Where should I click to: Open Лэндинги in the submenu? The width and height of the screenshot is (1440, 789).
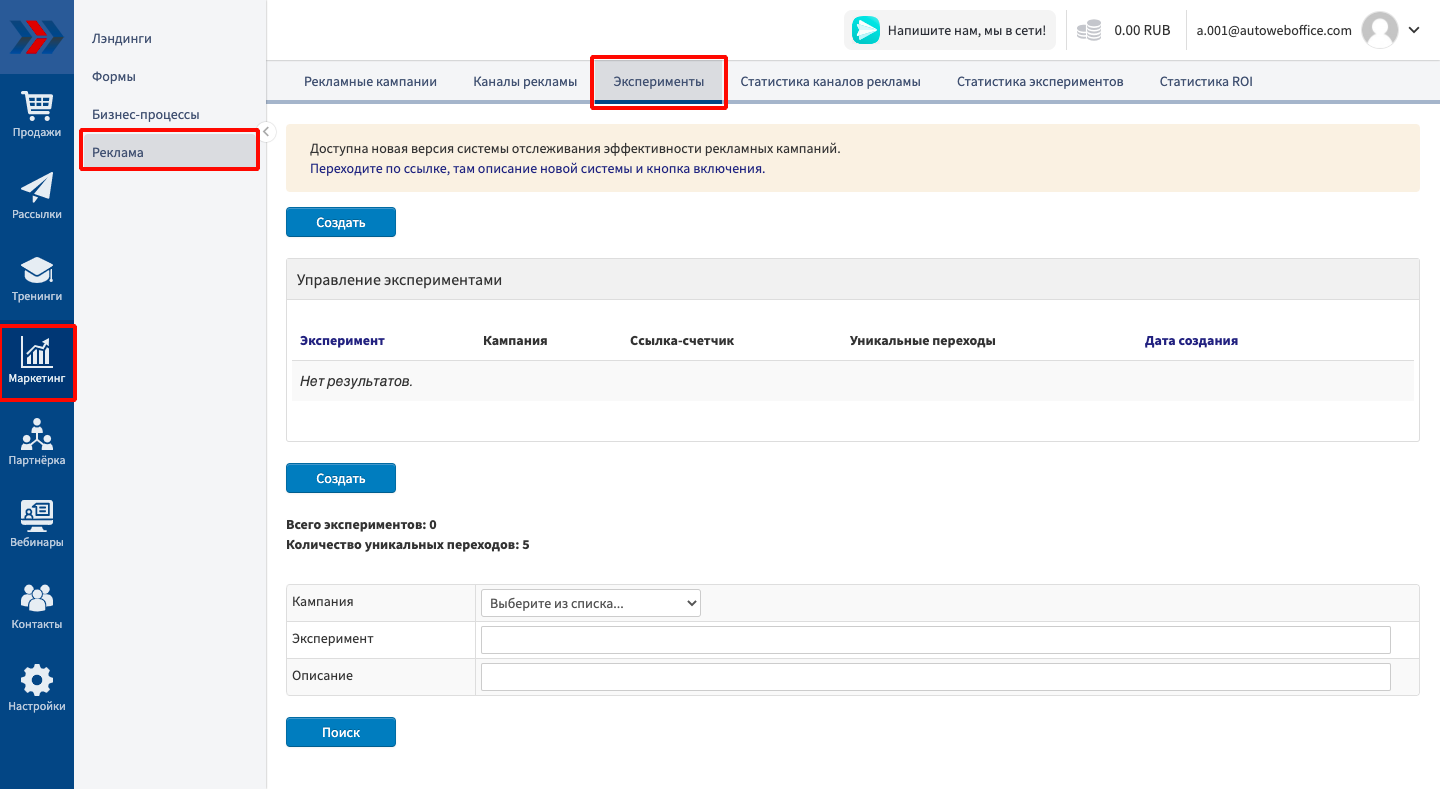122,39
